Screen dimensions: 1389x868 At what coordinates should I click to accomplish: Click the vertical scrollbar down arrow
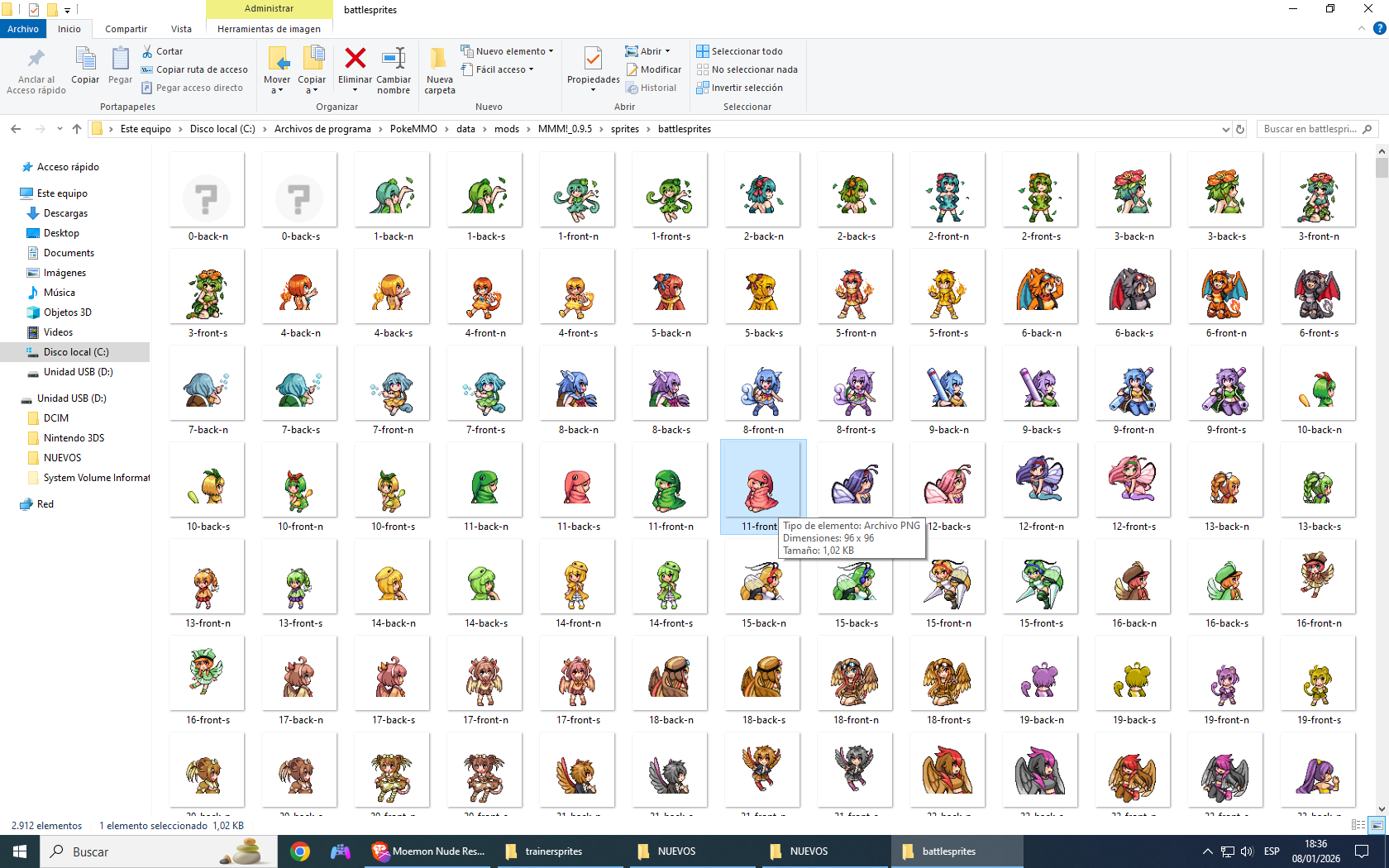point(1382,809)
